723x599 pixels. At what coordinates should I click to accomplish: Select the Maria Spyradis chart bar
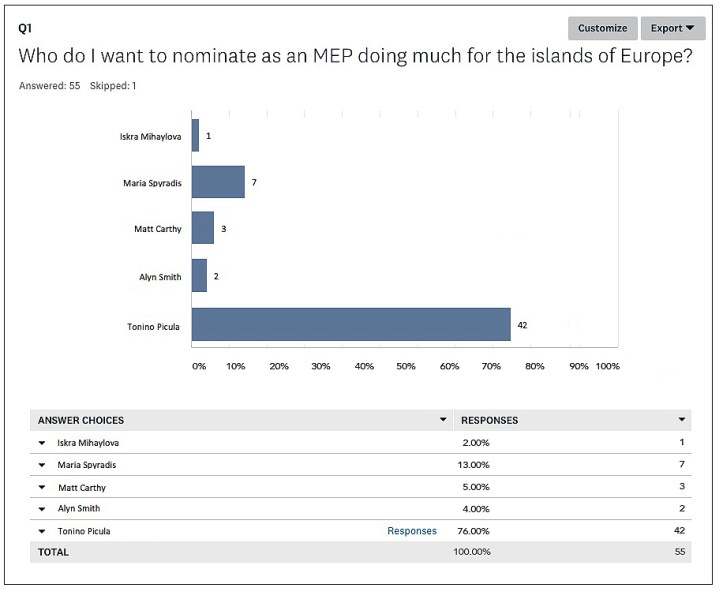(x=217, y=182)
